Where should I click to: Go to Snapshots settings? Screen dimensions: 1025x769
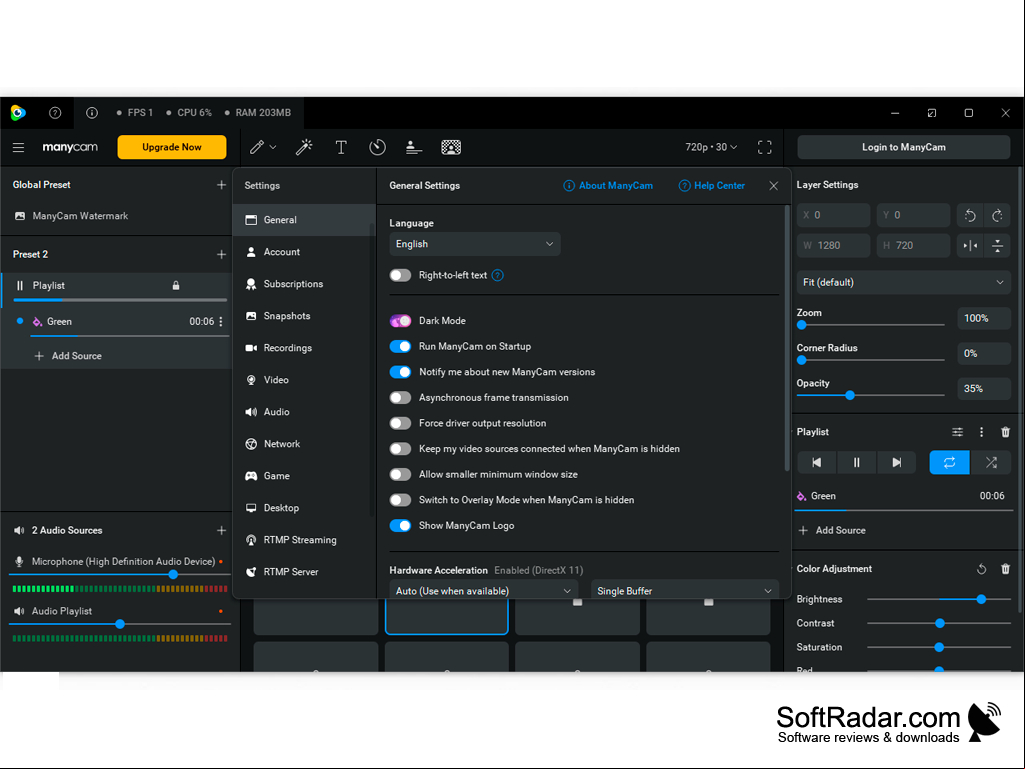click(x=304, y=316)
